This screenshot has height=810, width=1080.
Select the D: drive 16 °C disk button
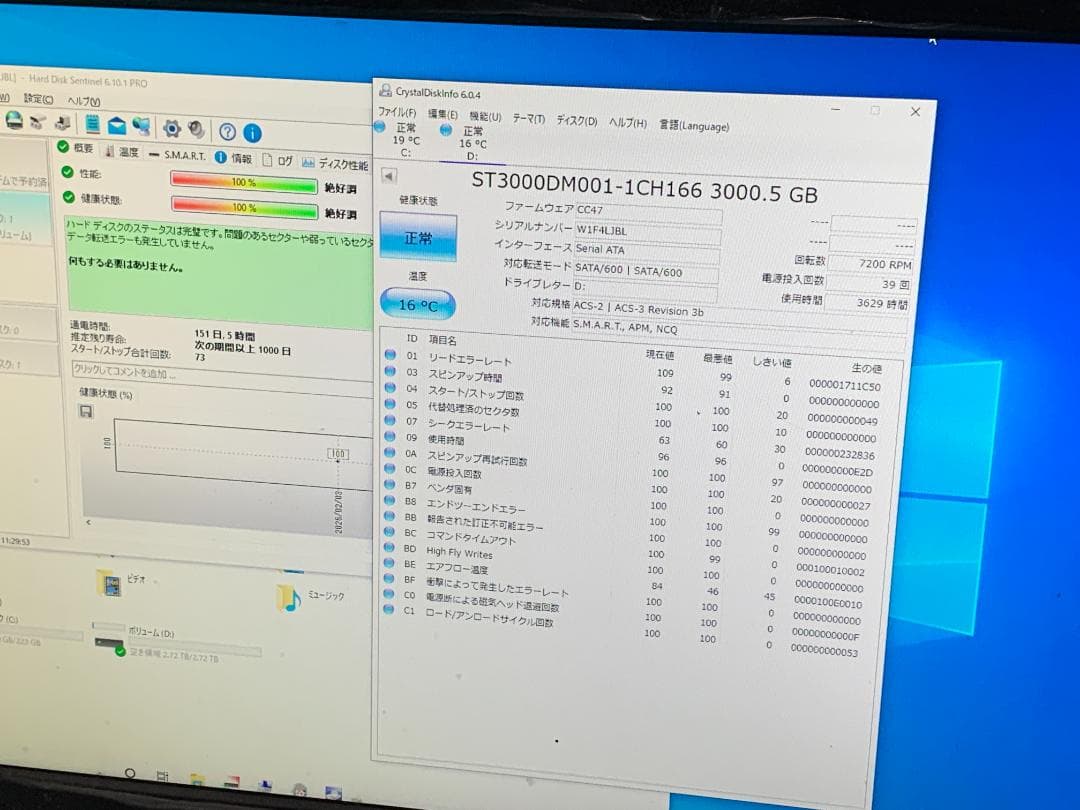coord(466,143)
